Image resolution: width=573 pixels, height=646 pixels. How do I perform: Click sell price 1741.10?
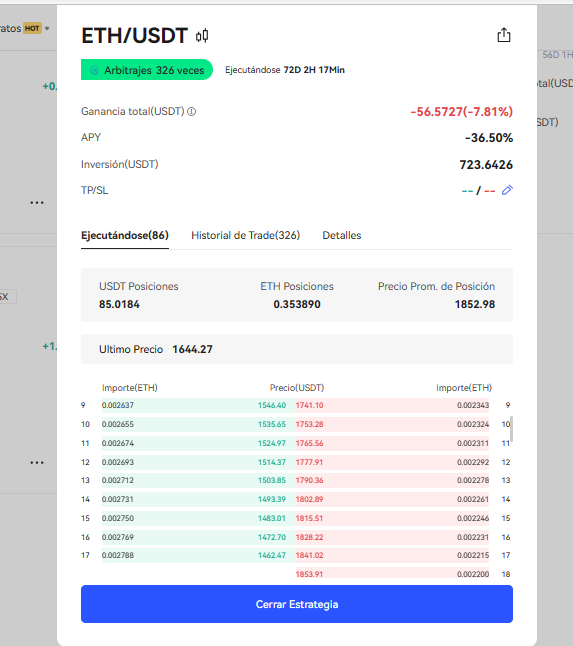[309, 405]
